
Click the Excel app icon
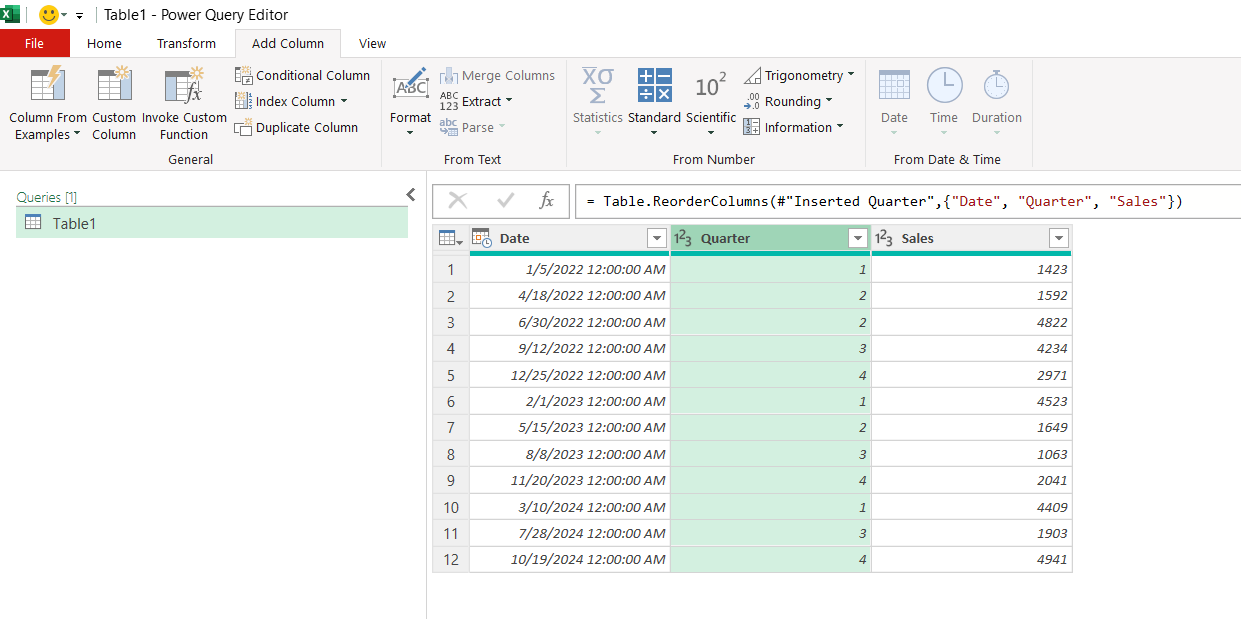11,15
